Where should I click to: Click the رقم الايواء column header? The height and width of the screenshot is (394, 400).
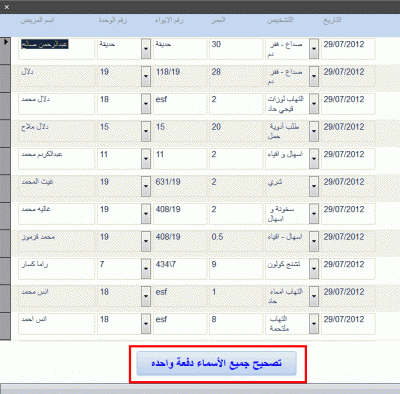169,20
